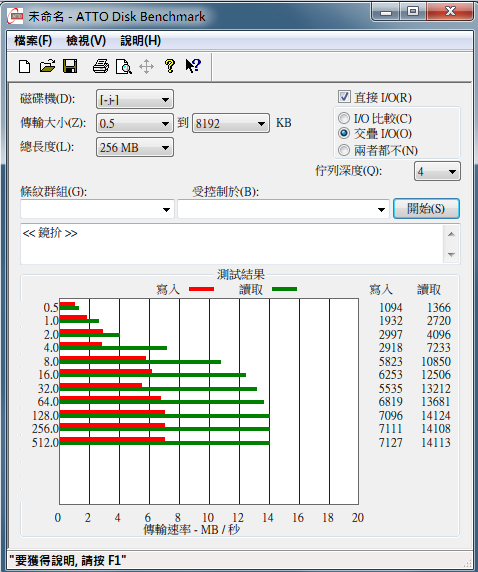Expand the 磁碟機(D) drive dropdown

(135, 99)
